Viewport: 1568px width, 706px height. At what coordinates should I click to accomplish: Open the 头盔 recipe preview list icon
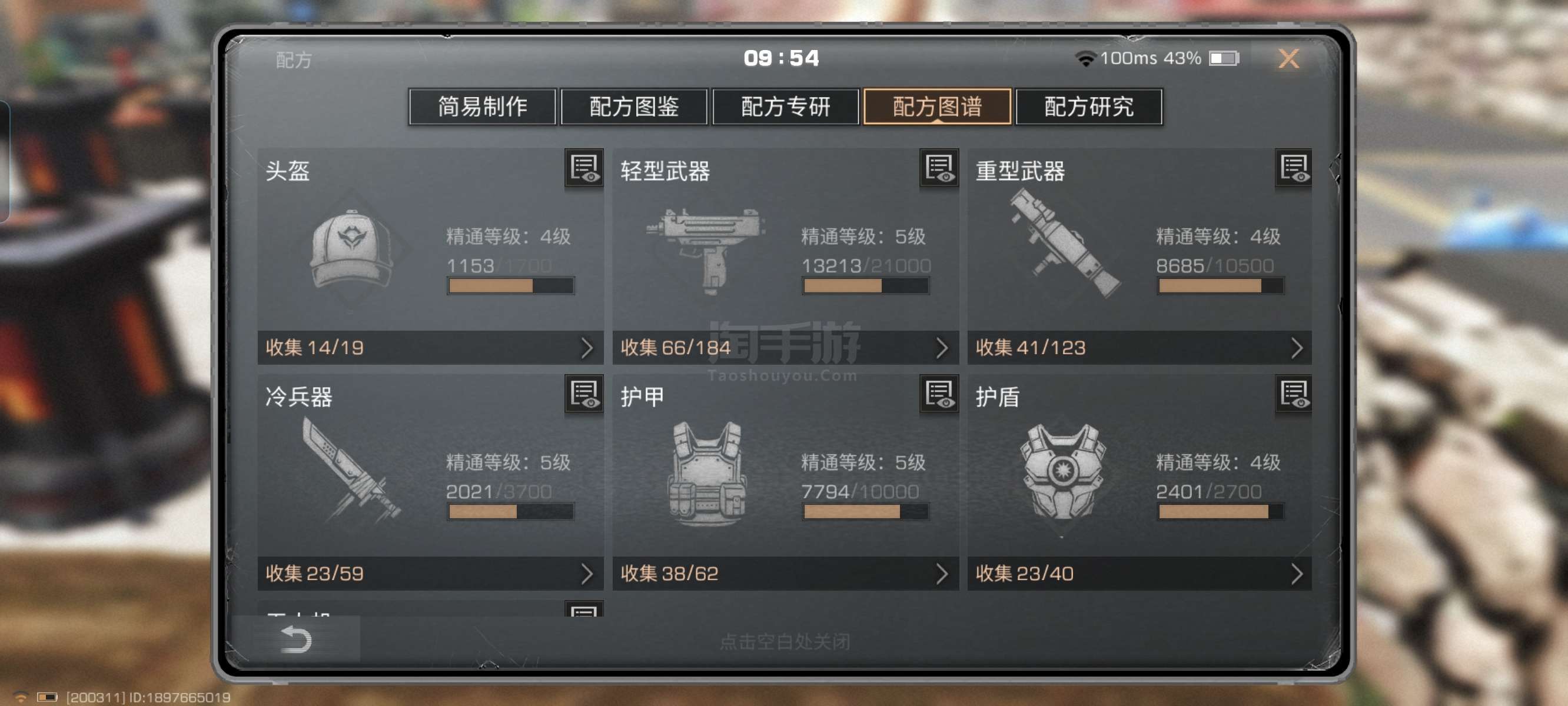click(584, 169)
